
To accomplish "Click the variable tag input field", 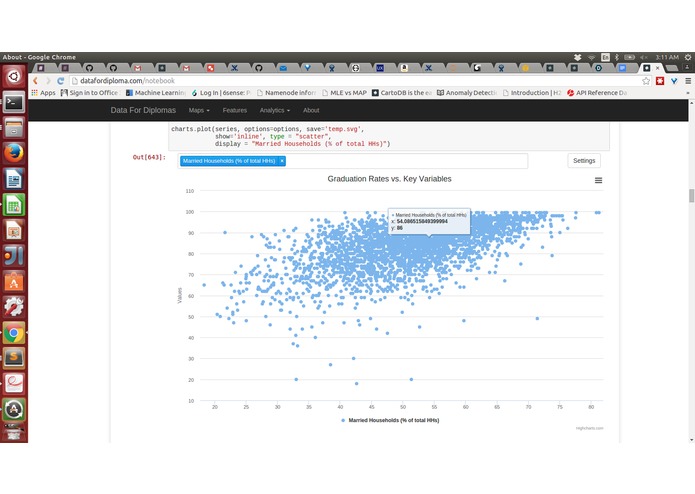I will 353,161.
